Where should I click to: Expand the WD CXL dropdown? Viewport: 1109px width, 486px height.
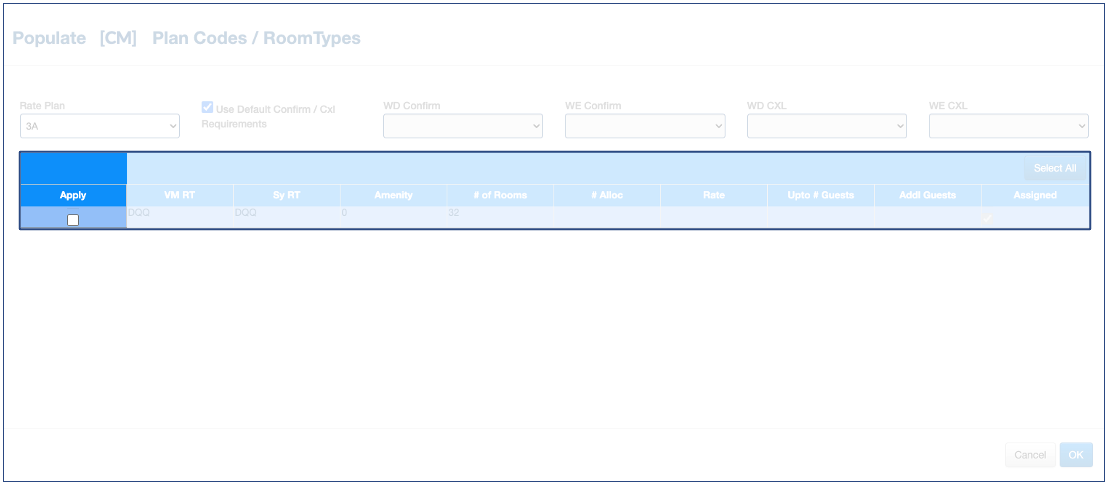click(x=827, y=126)
